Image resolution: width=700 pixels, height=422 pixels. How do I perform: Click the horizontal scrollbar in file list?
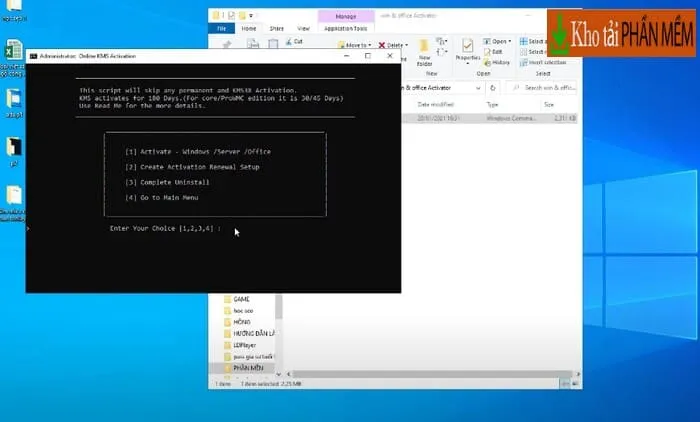tap(432, 374)
